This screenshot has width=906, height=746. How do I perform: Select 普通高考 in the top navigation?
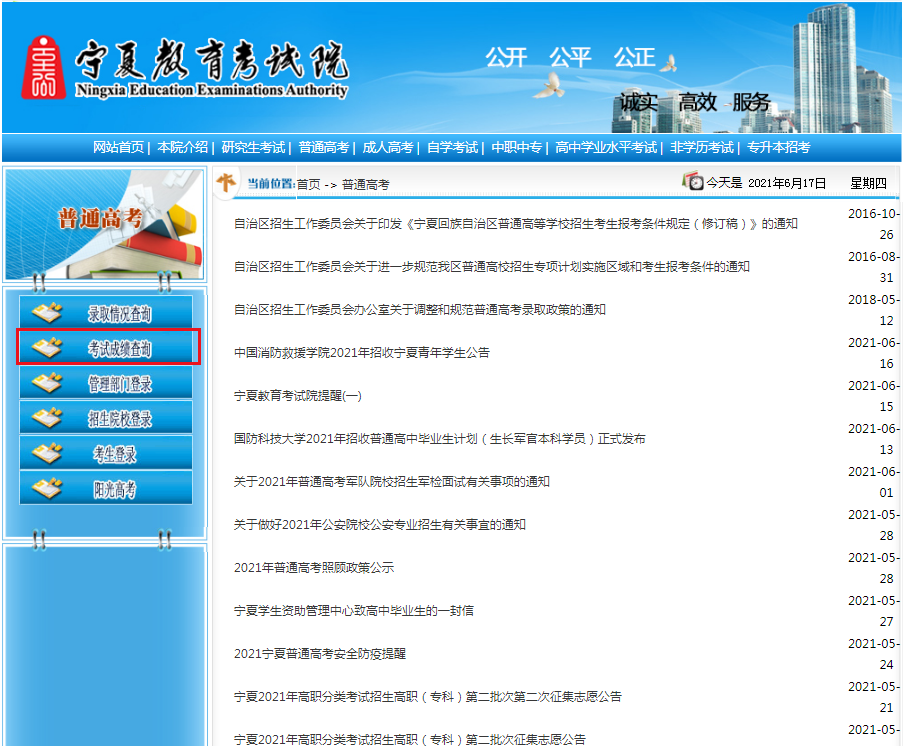click(x=324, y=147)
